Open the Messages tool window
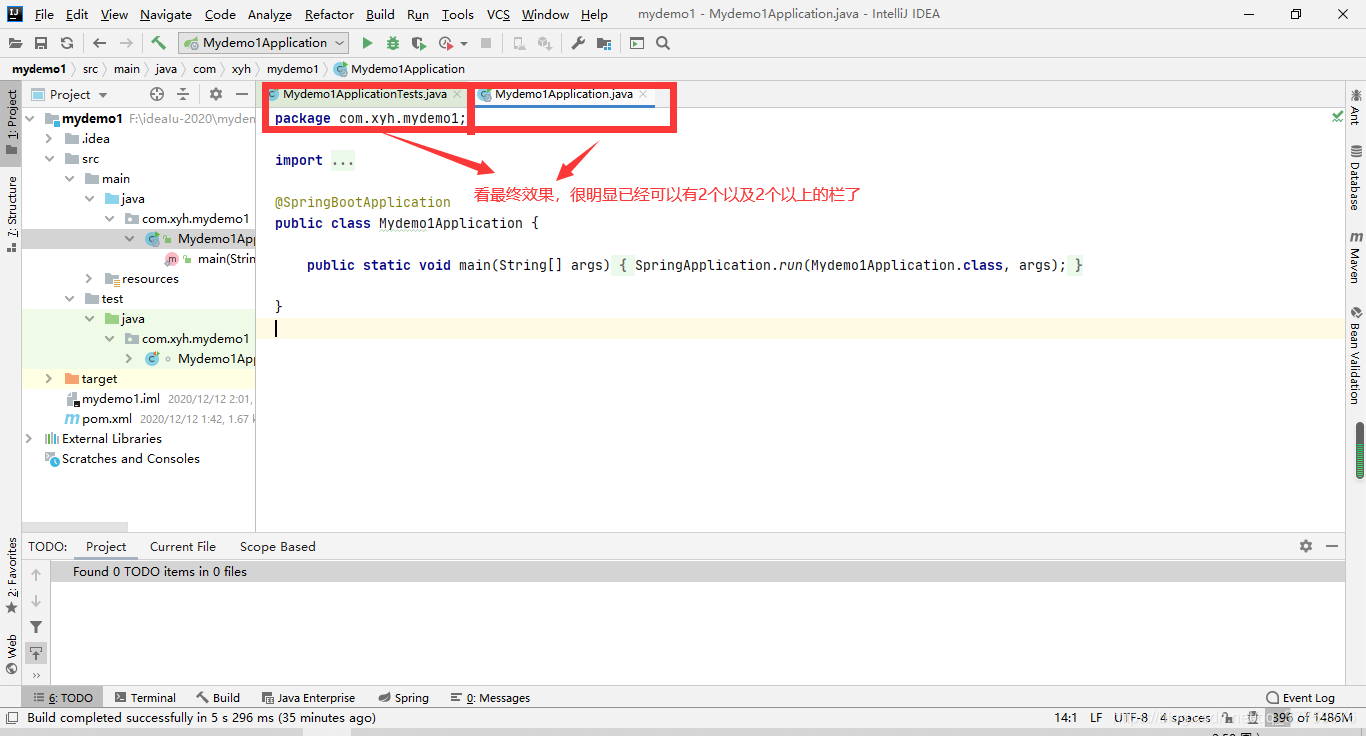This screenshot has width=1366, height=736. (490, 698)
